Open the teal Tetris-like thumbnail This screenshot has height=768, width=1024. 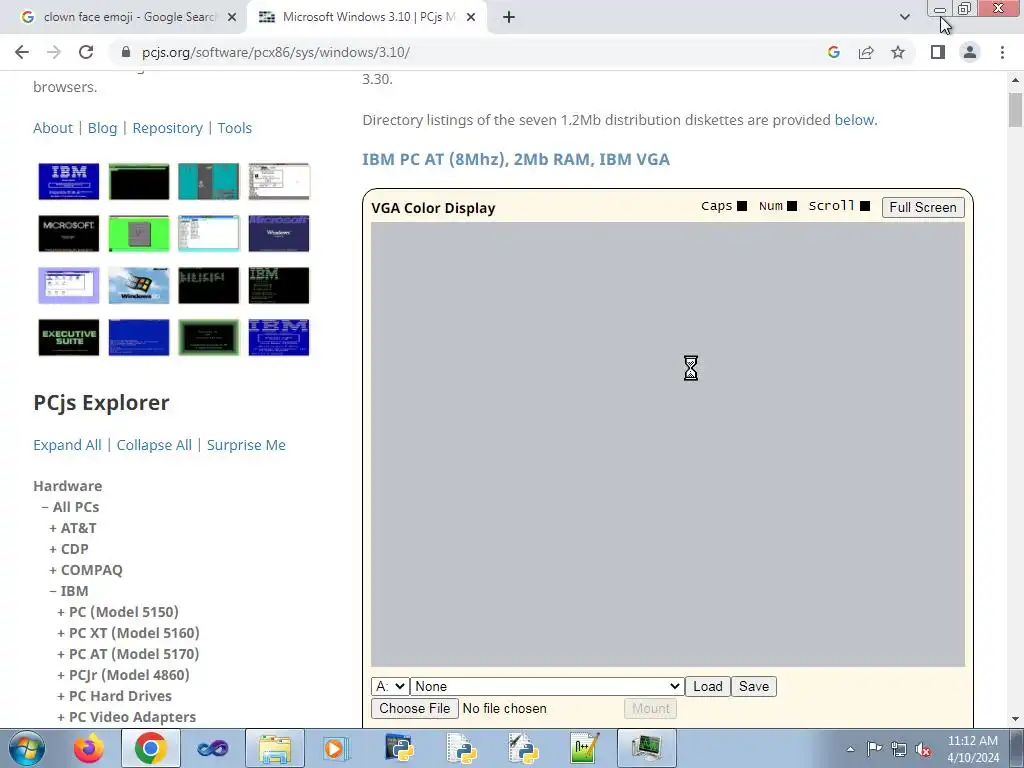(208, 181)
